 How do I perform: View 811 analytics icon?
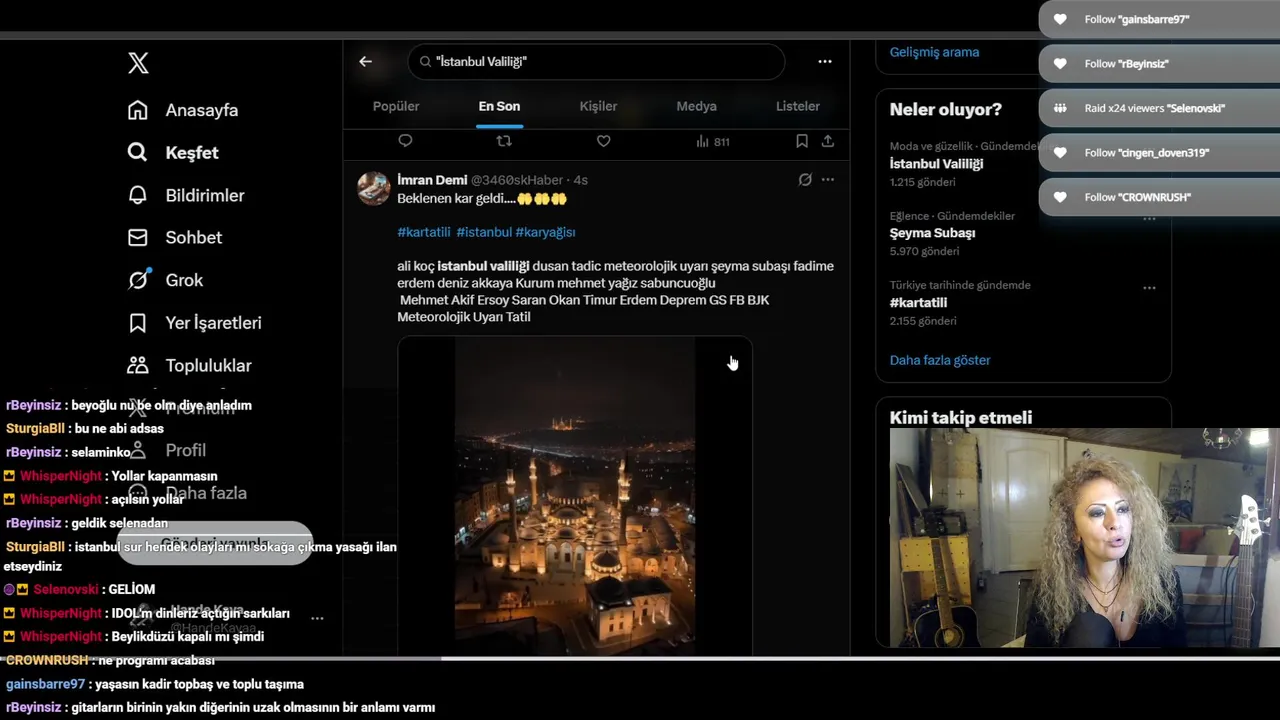point(702,141)
